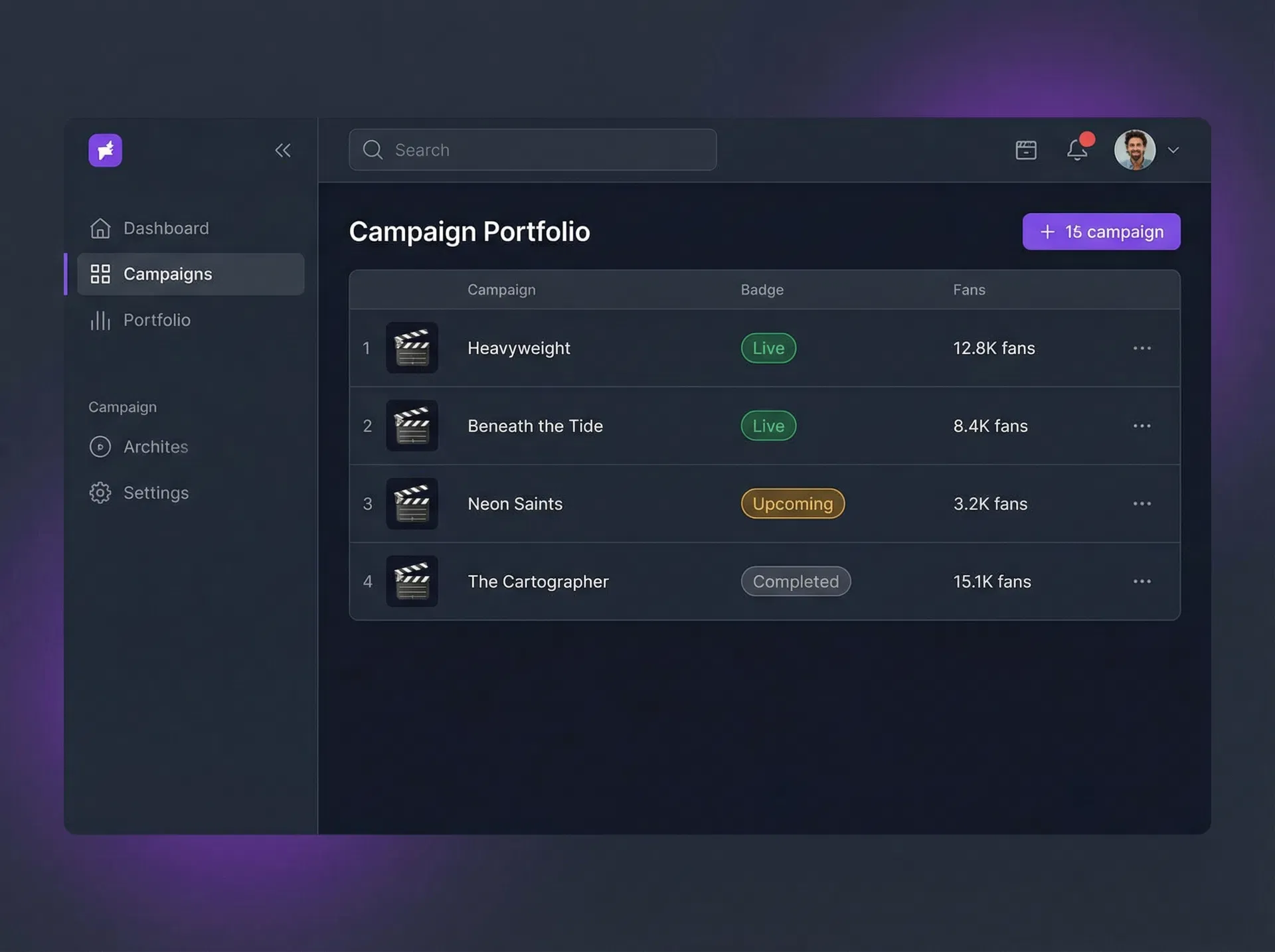
Task: Select the Campaigns grid icon
Action: pos(100,274)
